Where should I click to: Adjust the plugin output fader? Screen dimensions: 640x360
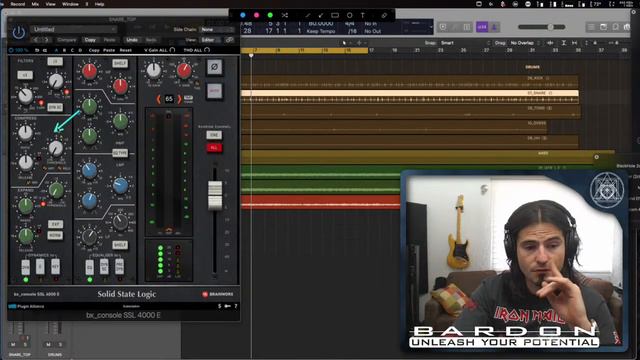point(215,196)
